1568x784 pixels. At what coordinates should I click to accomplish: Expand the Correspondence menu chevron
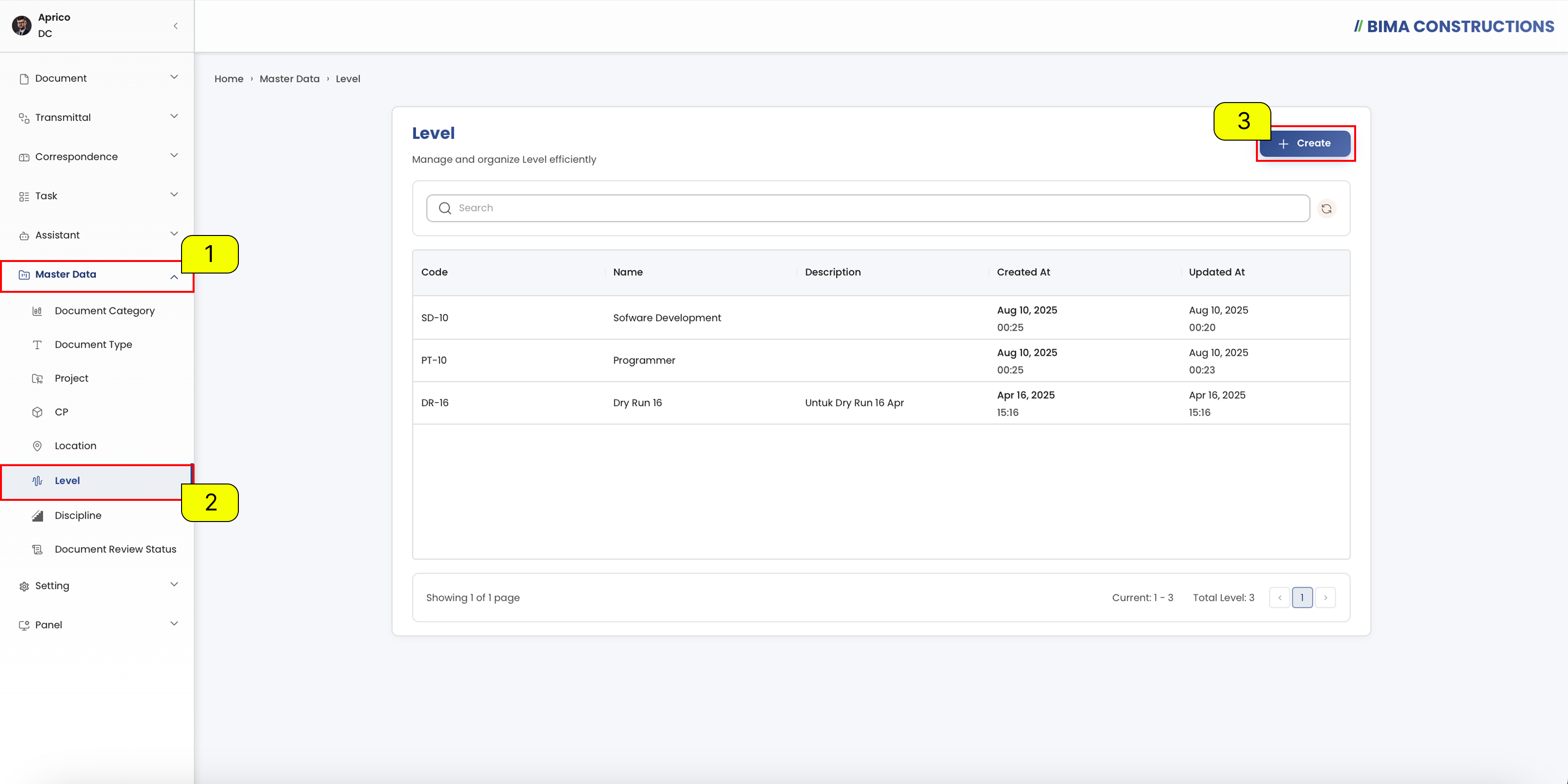pos(174,156)
